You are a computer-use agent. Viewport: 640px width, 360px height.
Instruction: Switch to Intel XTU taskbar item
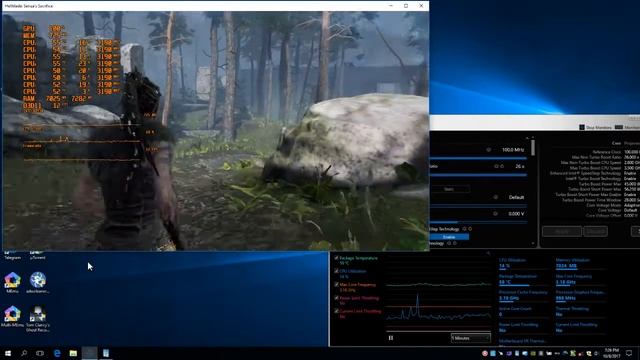point(106,353)
